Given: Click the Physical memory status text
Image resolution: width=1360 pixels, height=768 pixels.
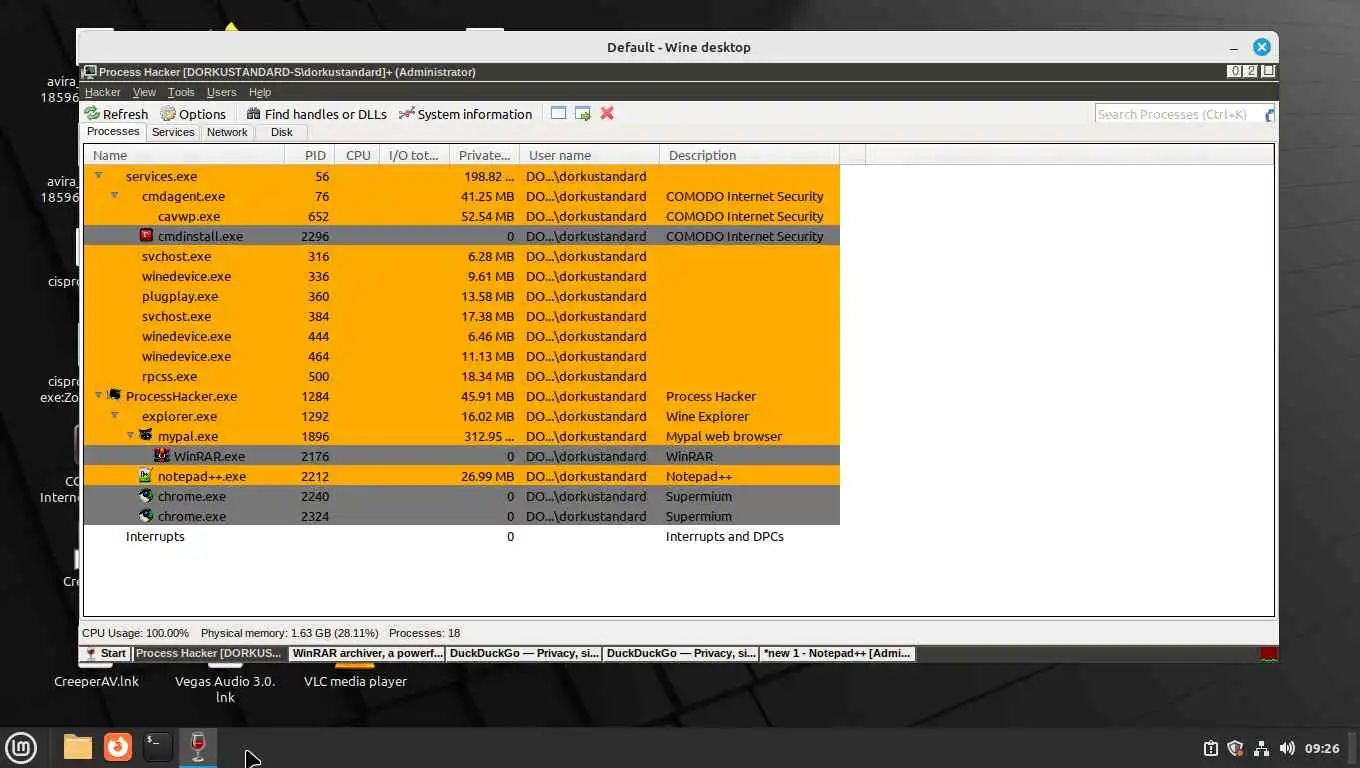Looking at the screenshot, I should [x=289, y=633].
